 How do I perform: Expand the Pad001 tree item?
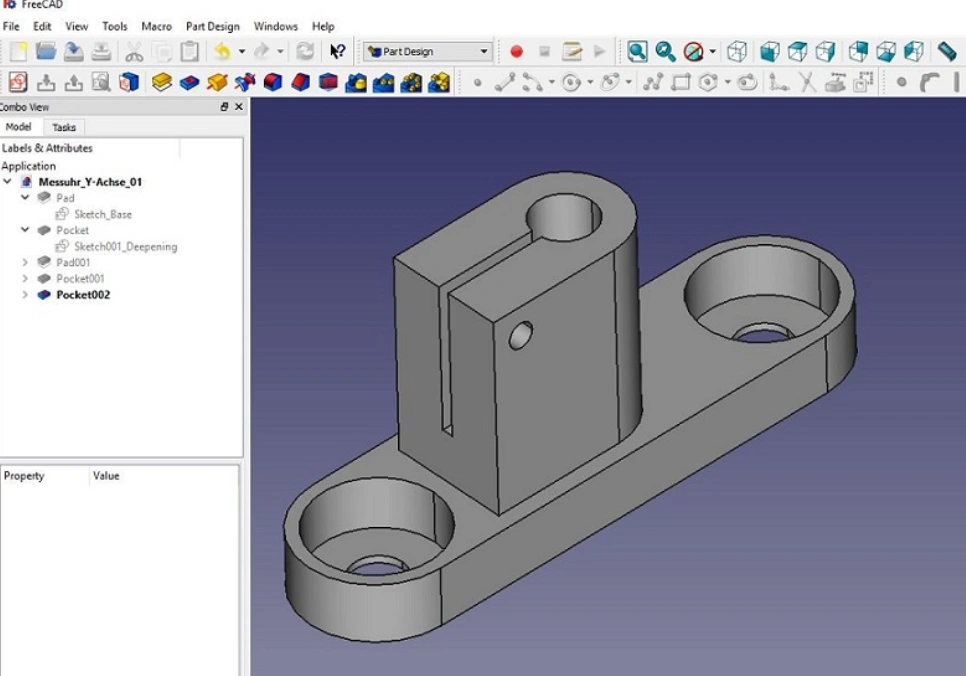(x=25, y=262)
